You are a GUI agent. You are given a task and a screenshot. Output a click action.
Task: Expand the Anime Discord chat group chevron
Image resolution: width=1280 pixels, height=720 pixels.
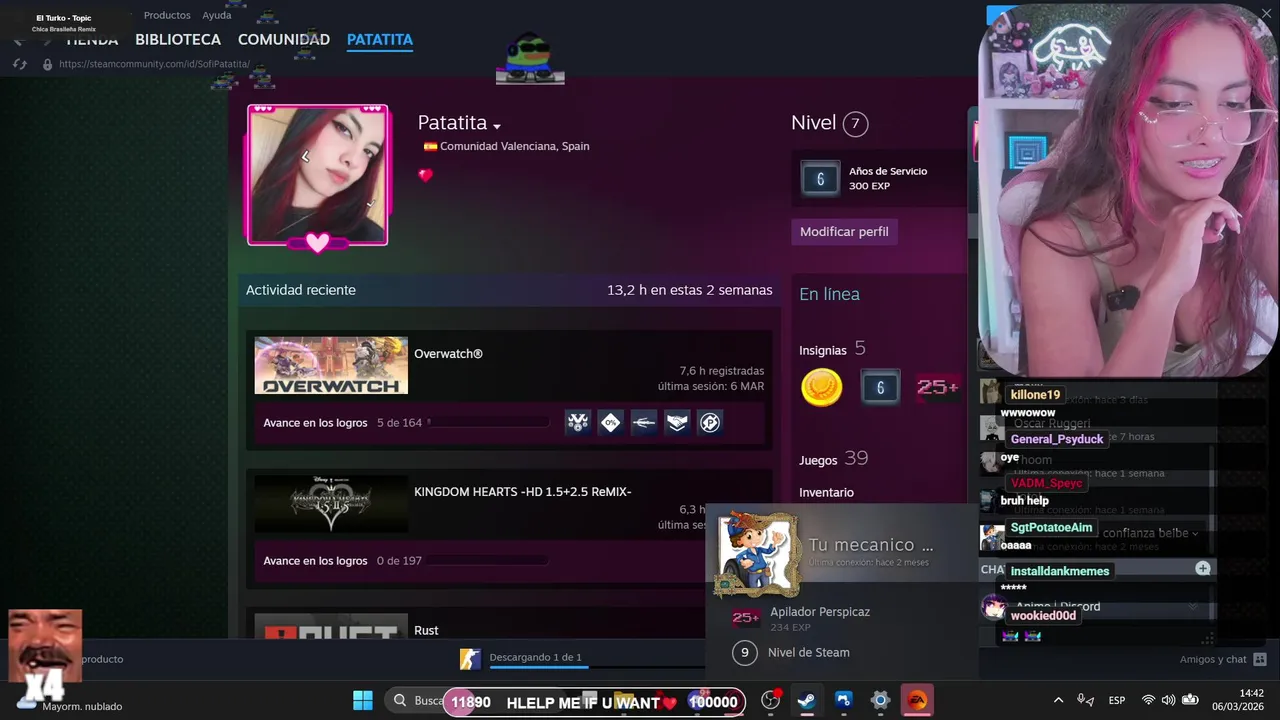point(1192,607)
